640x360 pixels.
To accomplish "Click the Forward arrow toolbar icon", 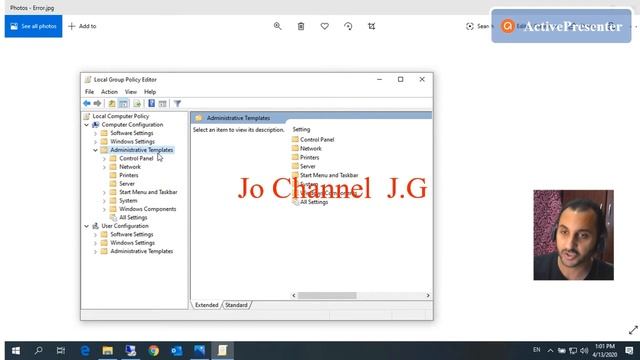I will (x=97, y=104).
